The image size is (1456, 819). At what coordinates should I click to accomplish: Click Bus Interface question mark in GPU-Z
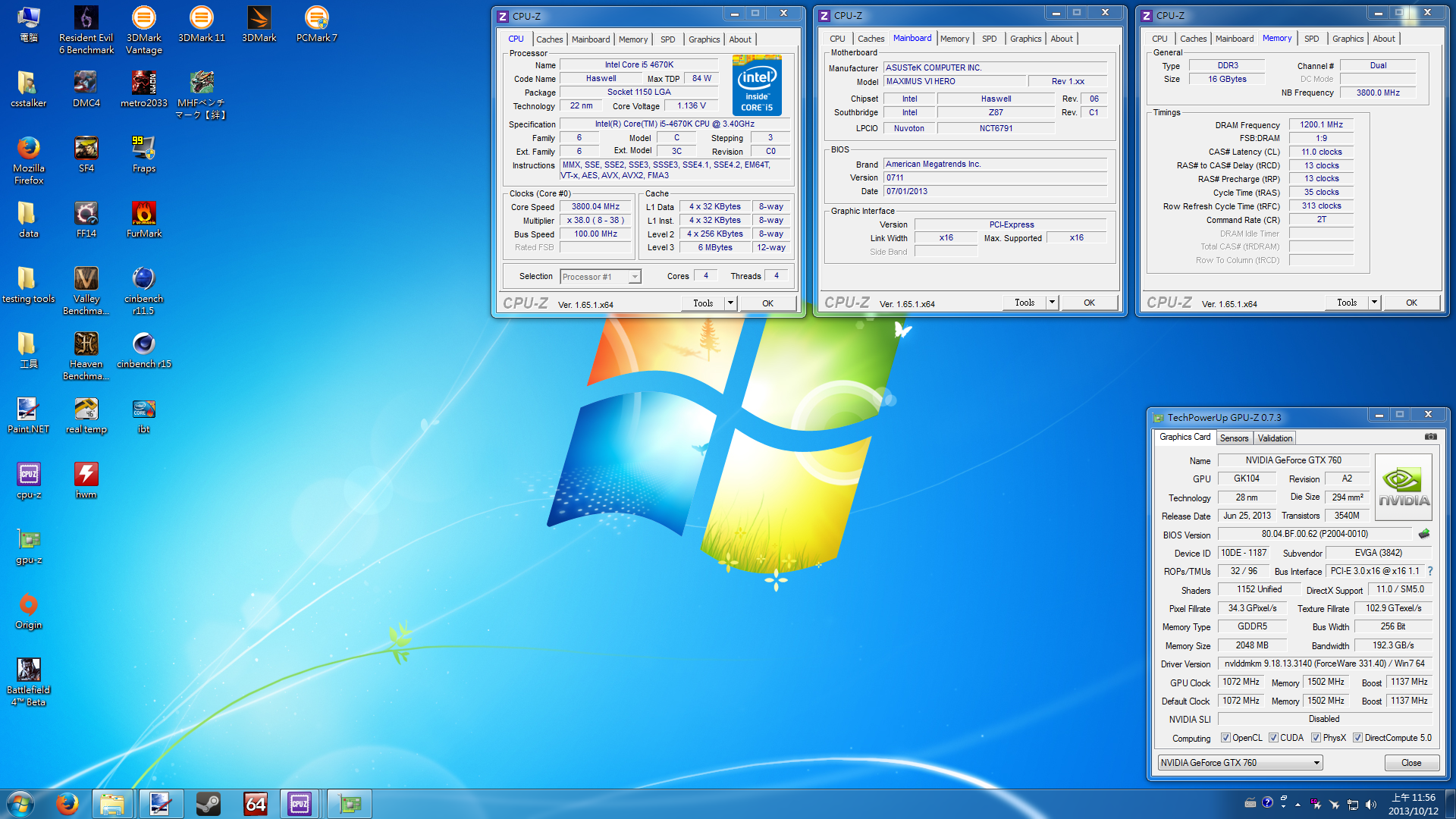[1430, 571]
